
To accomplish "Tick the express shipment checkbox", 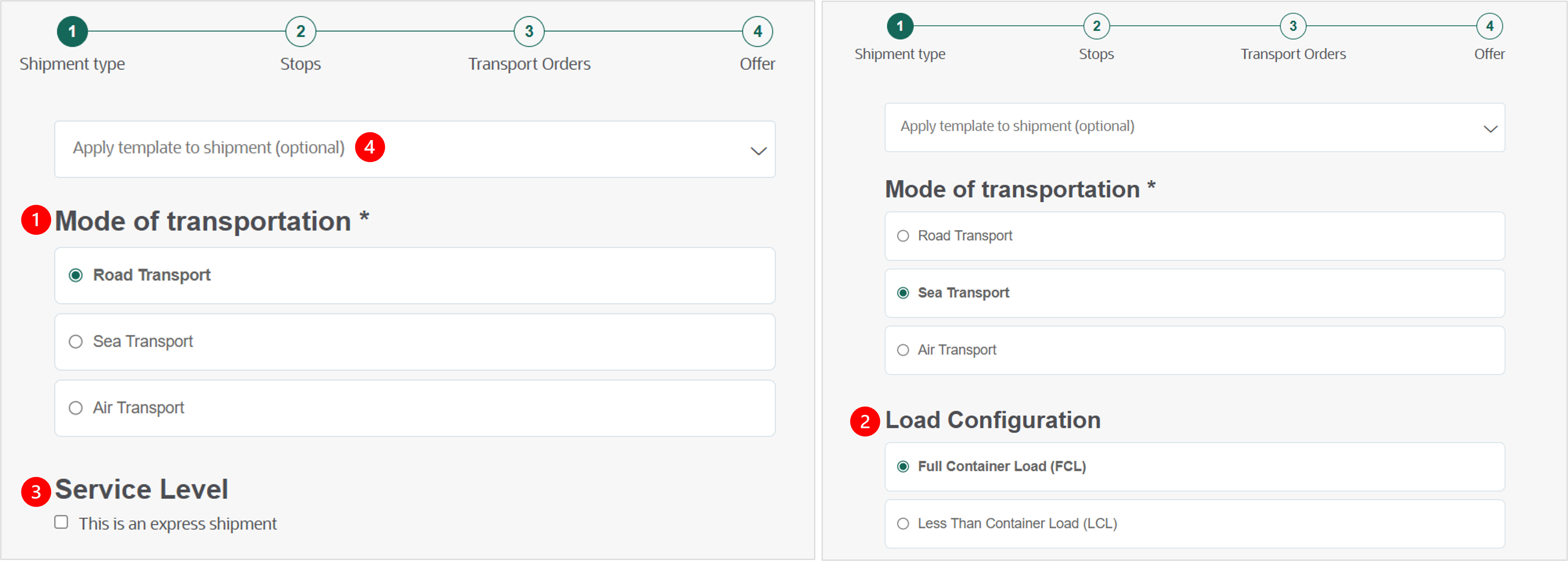I will (x=61, y=522).
